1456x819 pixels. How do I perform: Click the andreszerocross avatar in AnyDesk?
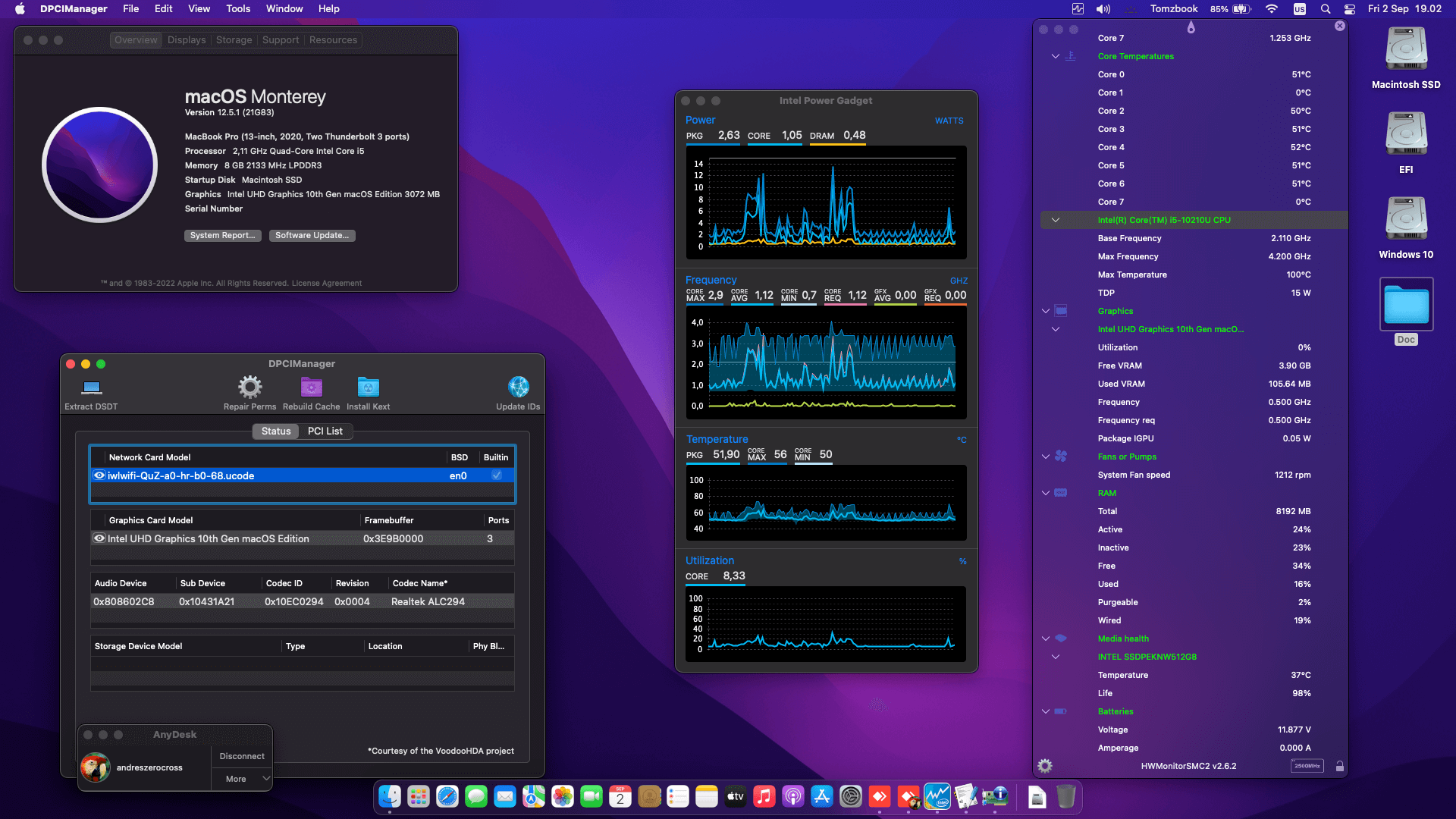pyautogui.click(x=96, y=767)
